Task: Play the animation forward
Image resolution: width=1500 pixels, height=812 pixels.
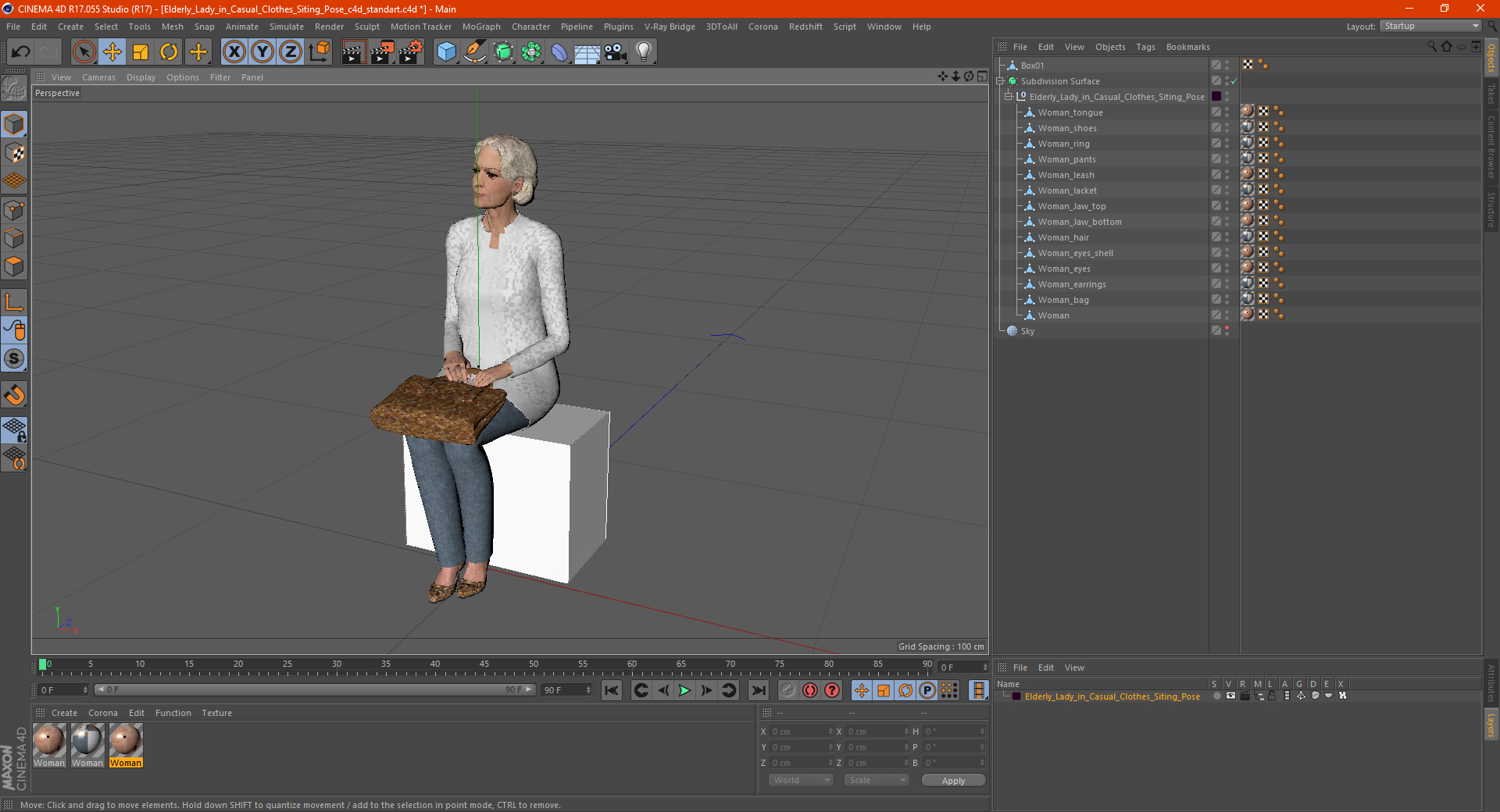Action: tap(684, 690)
